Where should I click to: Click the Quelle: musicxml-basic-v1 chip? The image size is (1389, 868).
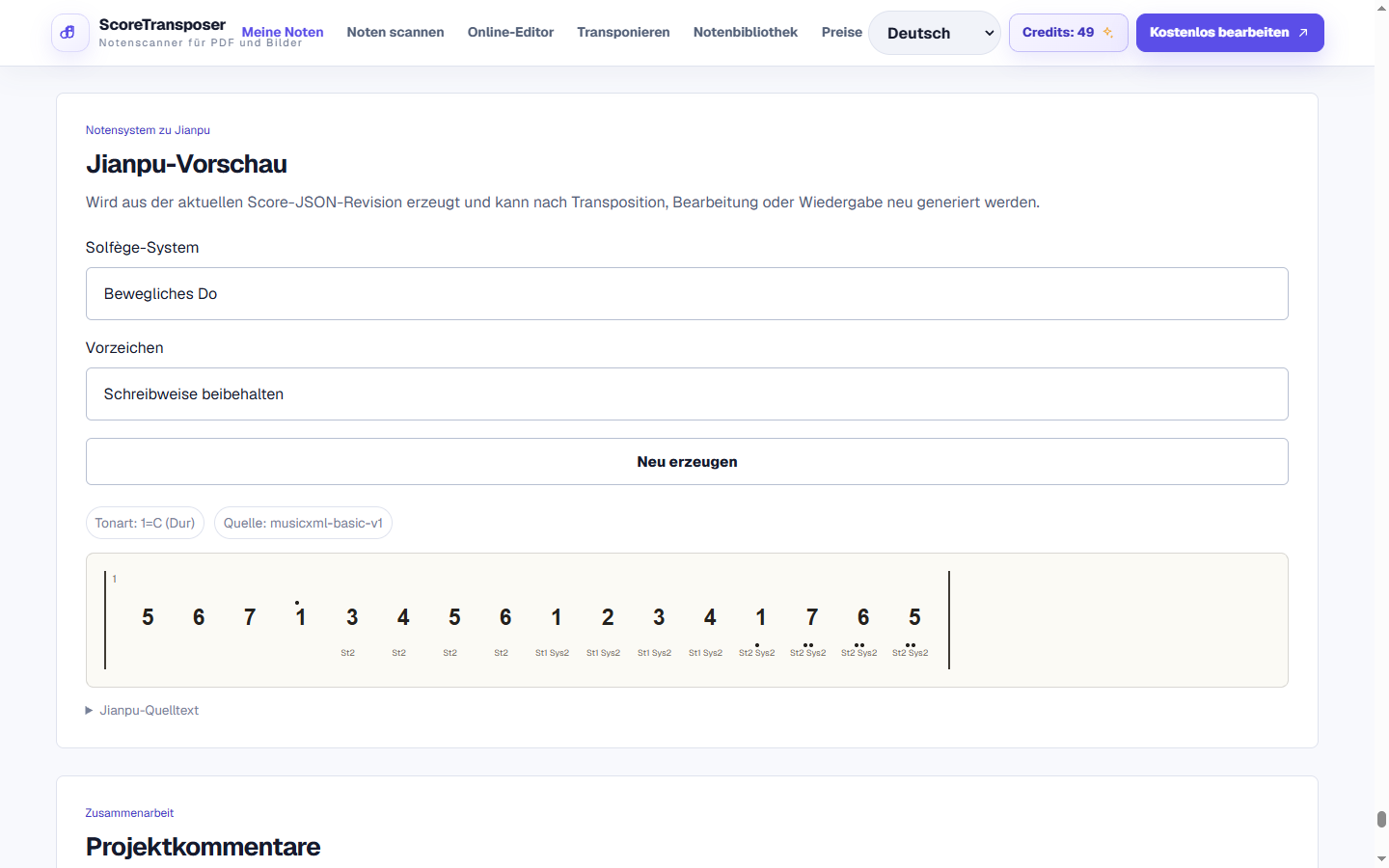pyautogui.click(x=303, y=523)
